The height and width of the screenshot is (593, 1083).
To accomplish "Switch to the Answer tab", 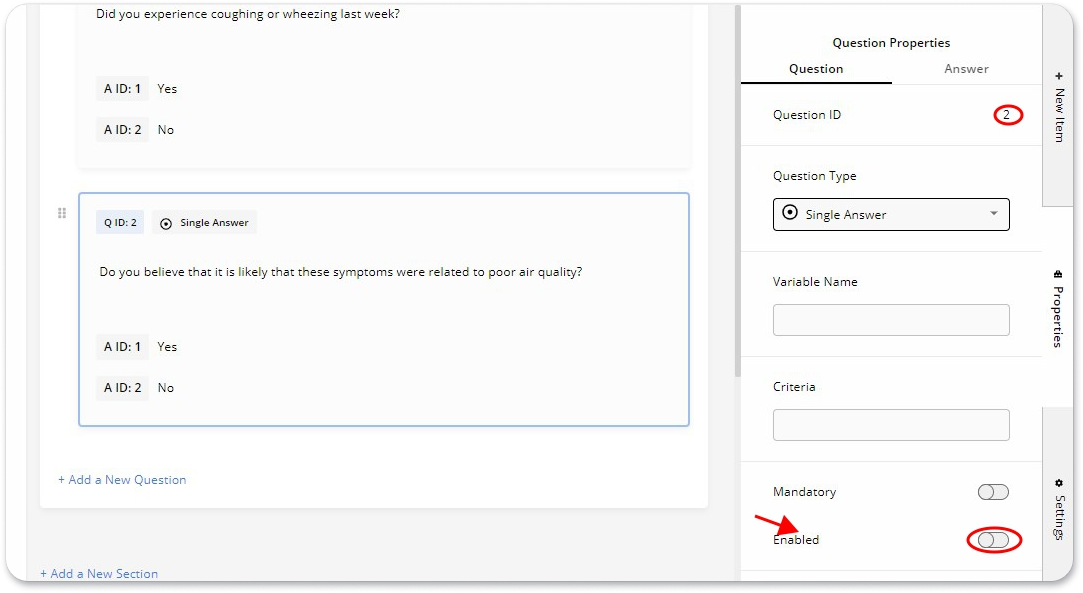I will coord(966,68).
